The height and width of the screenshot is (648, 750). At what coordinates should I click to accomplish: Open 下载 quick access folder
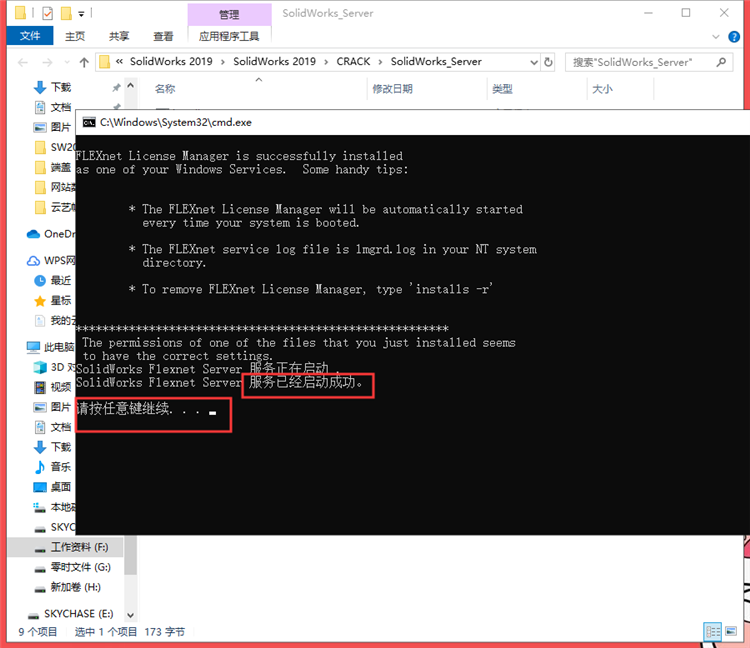pyautogui.click(x=53, y=87)
